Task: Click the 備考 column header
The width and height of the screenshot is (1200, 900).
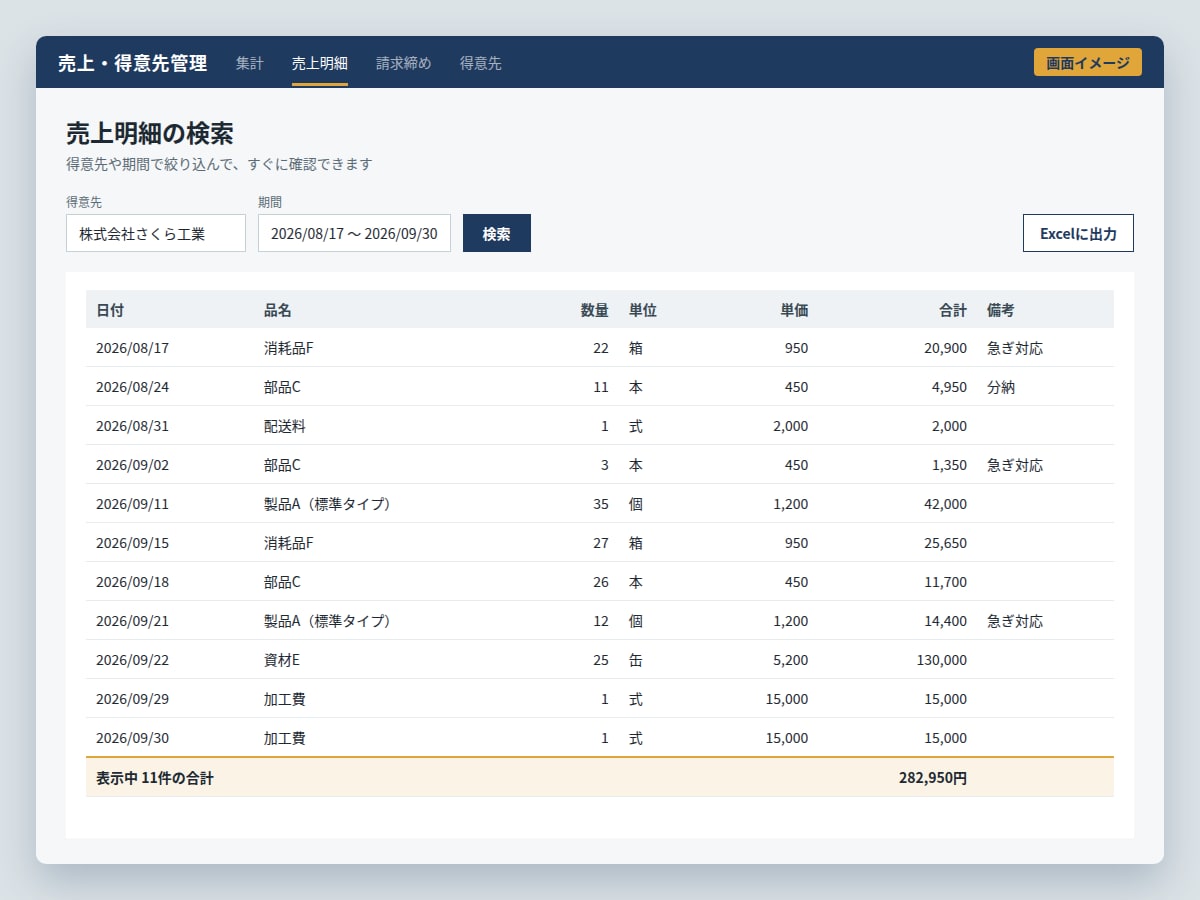Action: click(1001, 310)
